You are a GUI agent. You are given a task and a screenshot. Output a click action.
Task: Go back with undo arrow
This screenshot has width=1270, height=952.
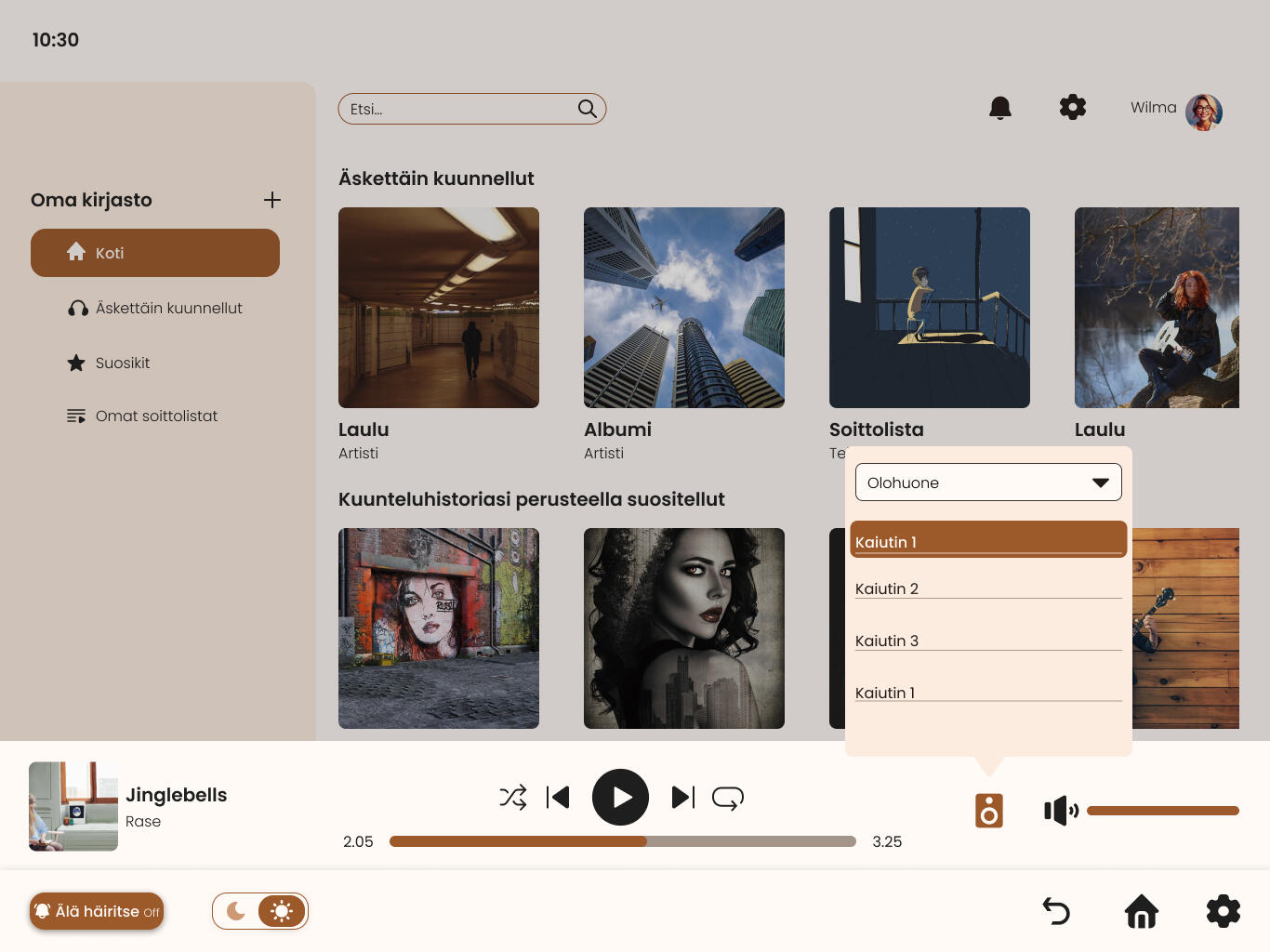point(1056,911)
